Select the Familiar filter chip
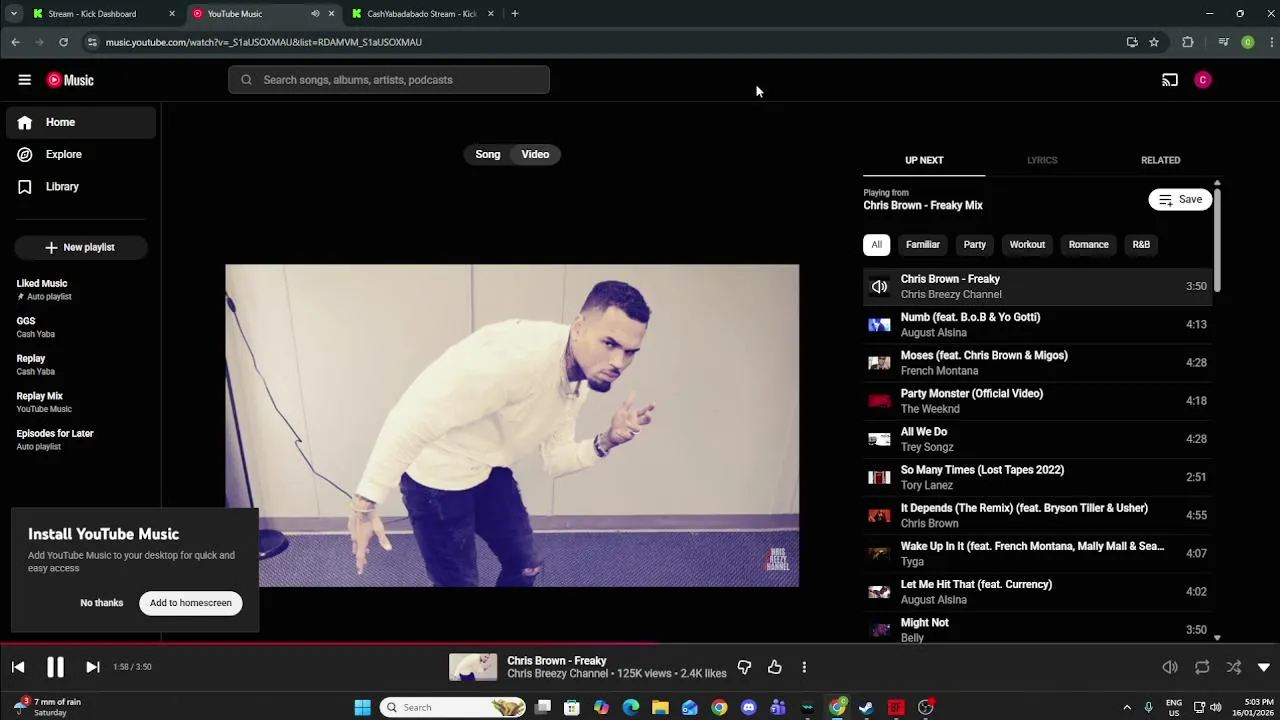The height and width of the screenshot is (720, 1280). point(922,244)
